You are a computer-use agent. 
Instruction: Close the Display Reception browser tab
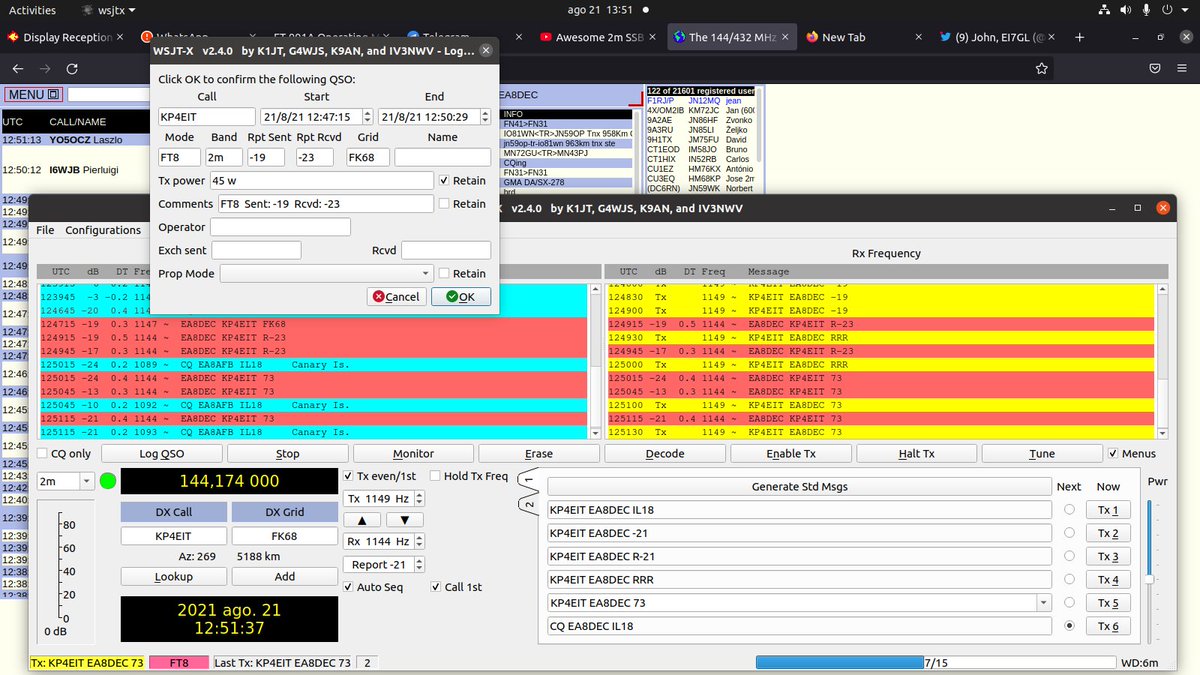(120, 37)
